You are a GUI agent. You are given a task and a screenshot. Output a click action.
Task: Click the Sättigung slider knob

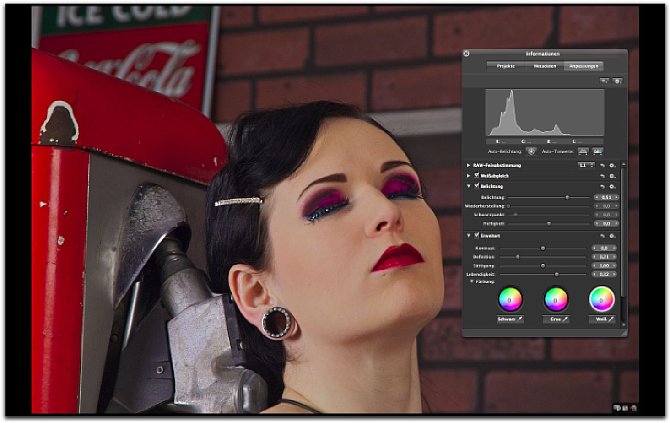coord(543,266)
